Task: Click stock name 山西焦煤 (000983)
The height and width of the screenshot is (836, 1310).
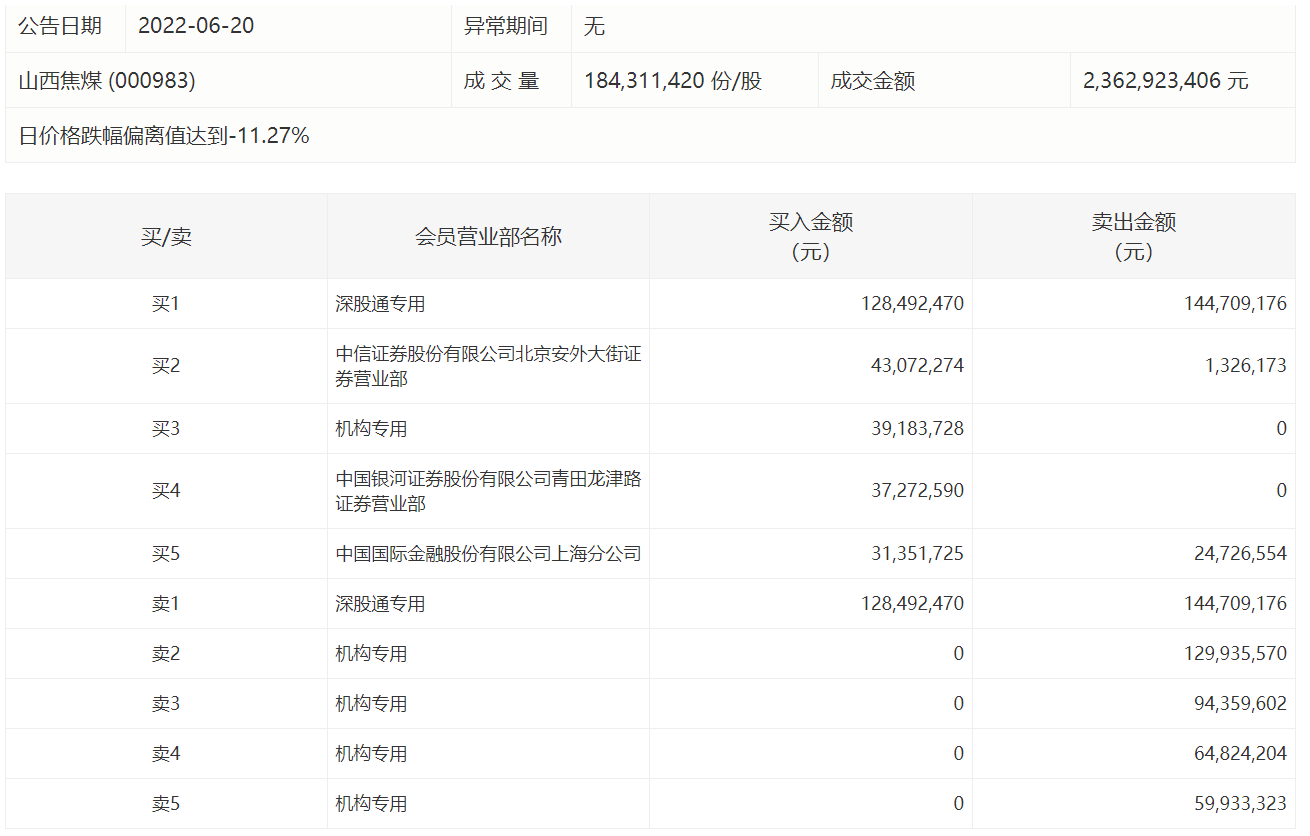Action: [x=107, y=81]
